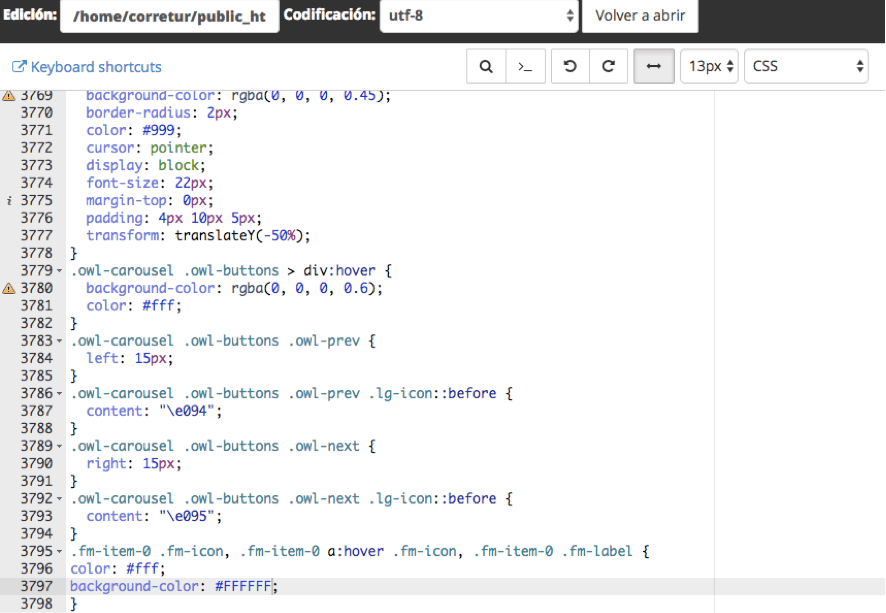Click 'border-radius' property name
886x613 pixels.
[138, 113]
